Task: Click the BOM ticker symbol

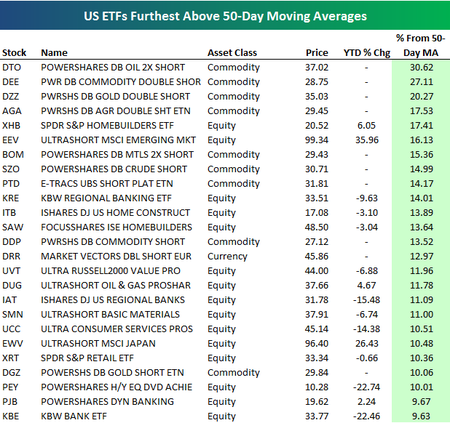Action: (x=13, y=154)
